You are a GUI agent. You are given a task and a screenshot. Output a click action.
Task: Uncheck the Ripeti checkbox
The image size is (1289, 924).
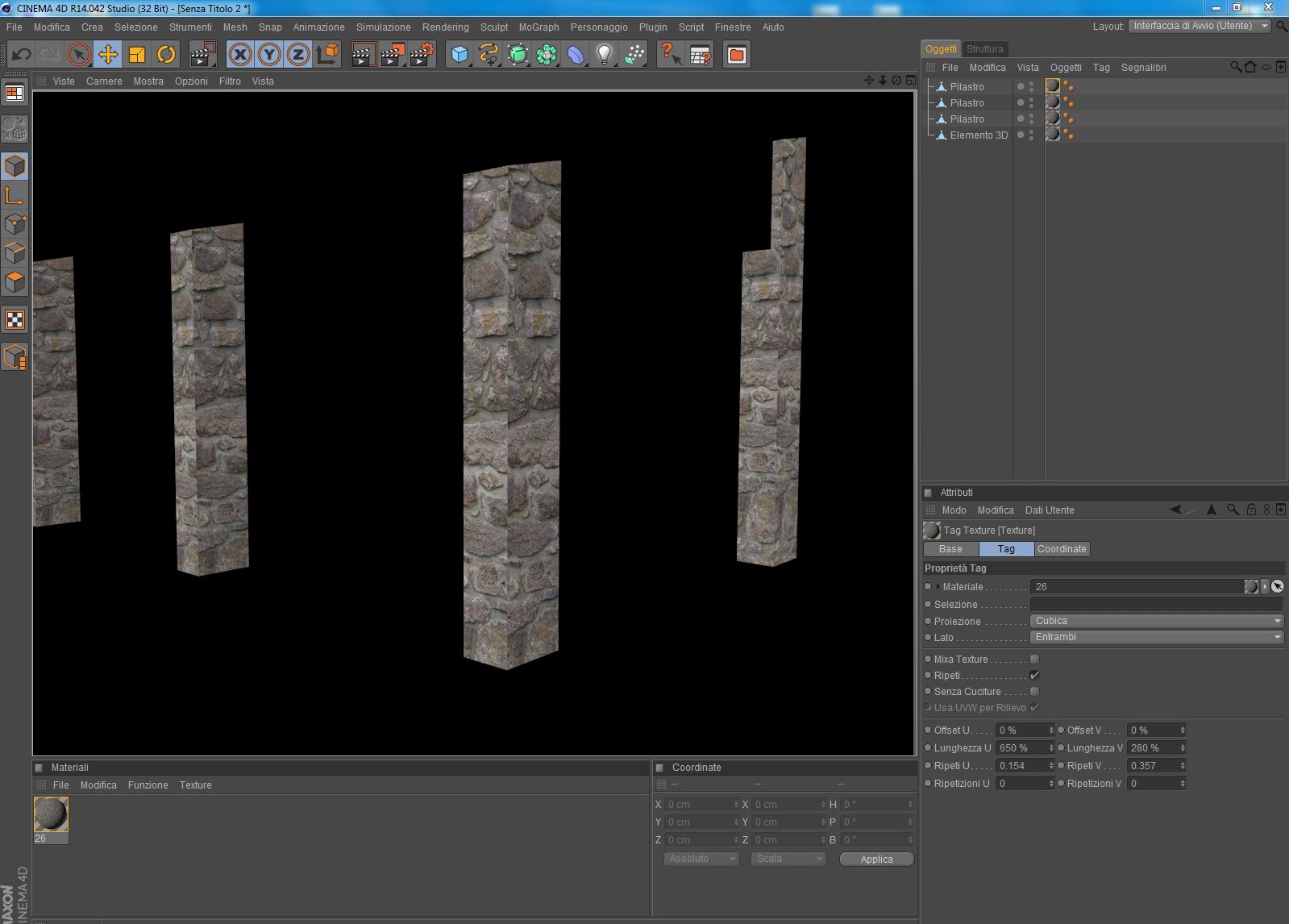pyautogui.click(x=1034, y=676)
